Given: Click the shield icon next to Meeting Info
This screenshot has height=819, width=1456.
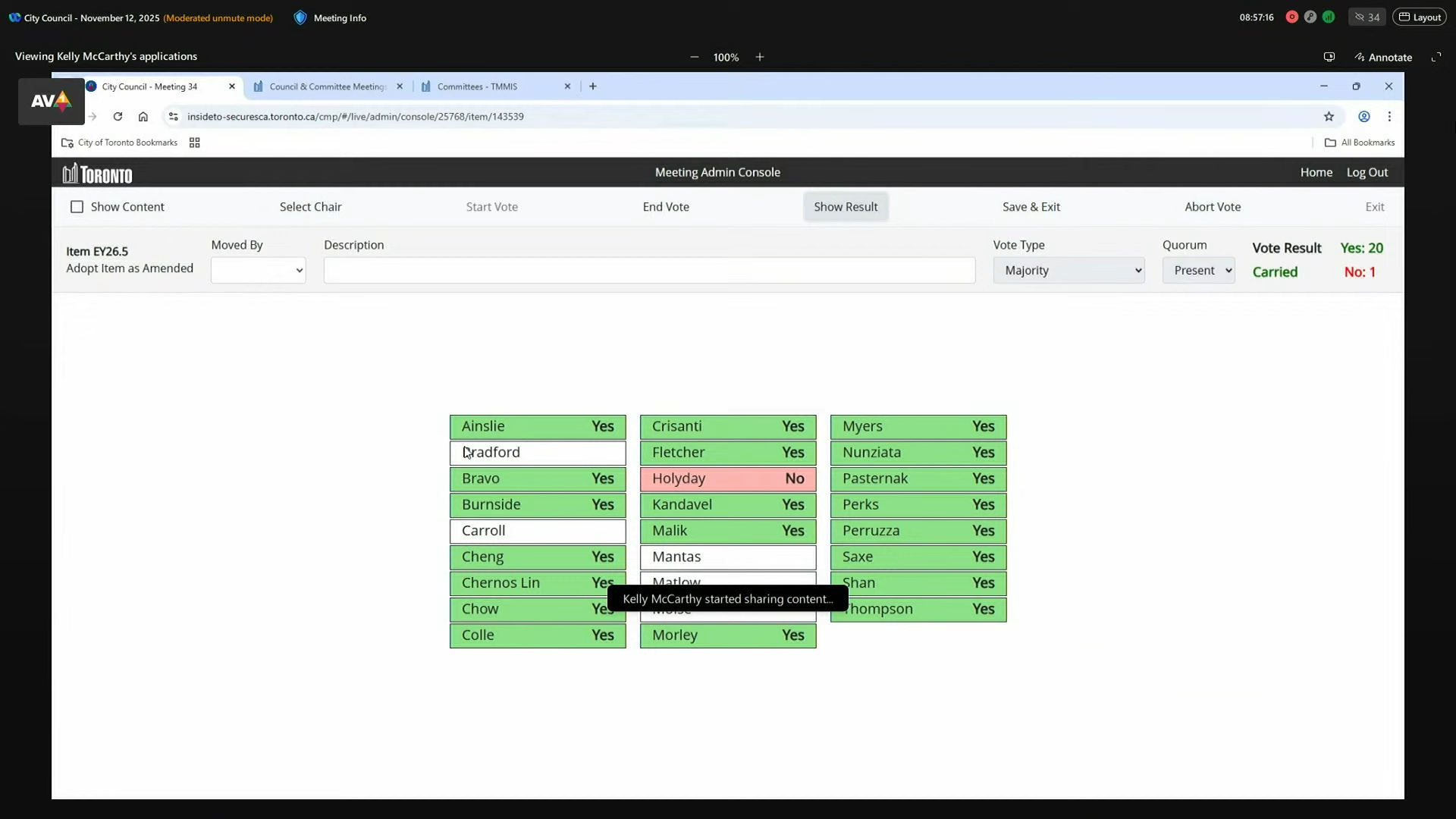Looking at the screenshot, I should pos(301,17).
